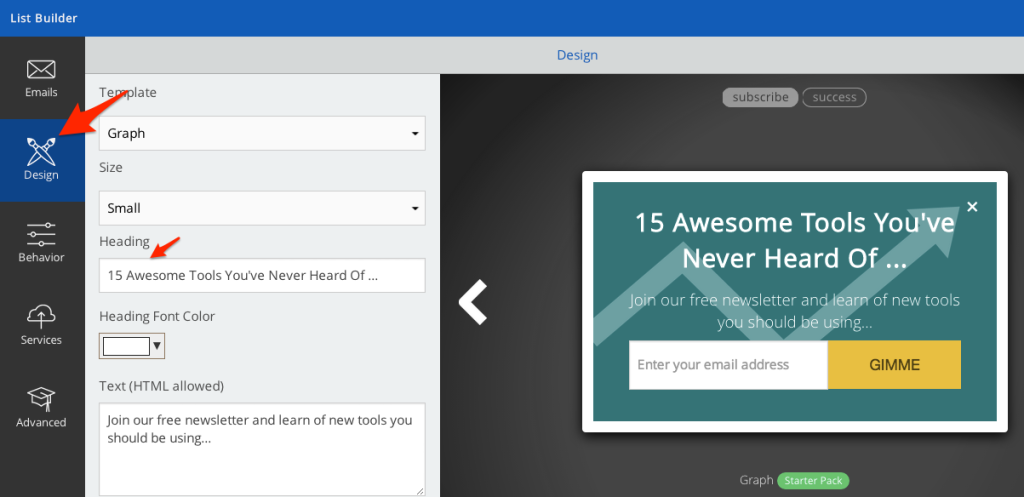Close the popup preview with X
The width and height of the screenshot is (1024, 497).
pos(972,207)
